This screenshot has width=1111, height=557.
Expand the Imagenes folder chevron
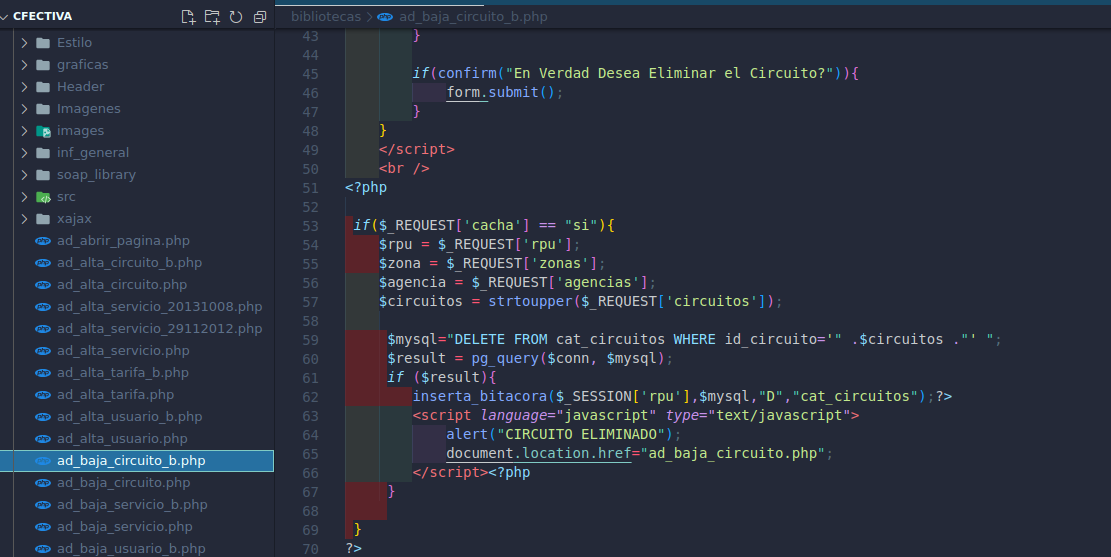point(25,108)
